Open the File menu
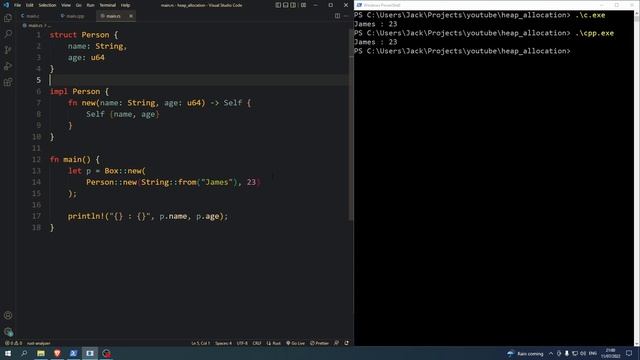Screen dimensions: 640x360 pos(18,5)
